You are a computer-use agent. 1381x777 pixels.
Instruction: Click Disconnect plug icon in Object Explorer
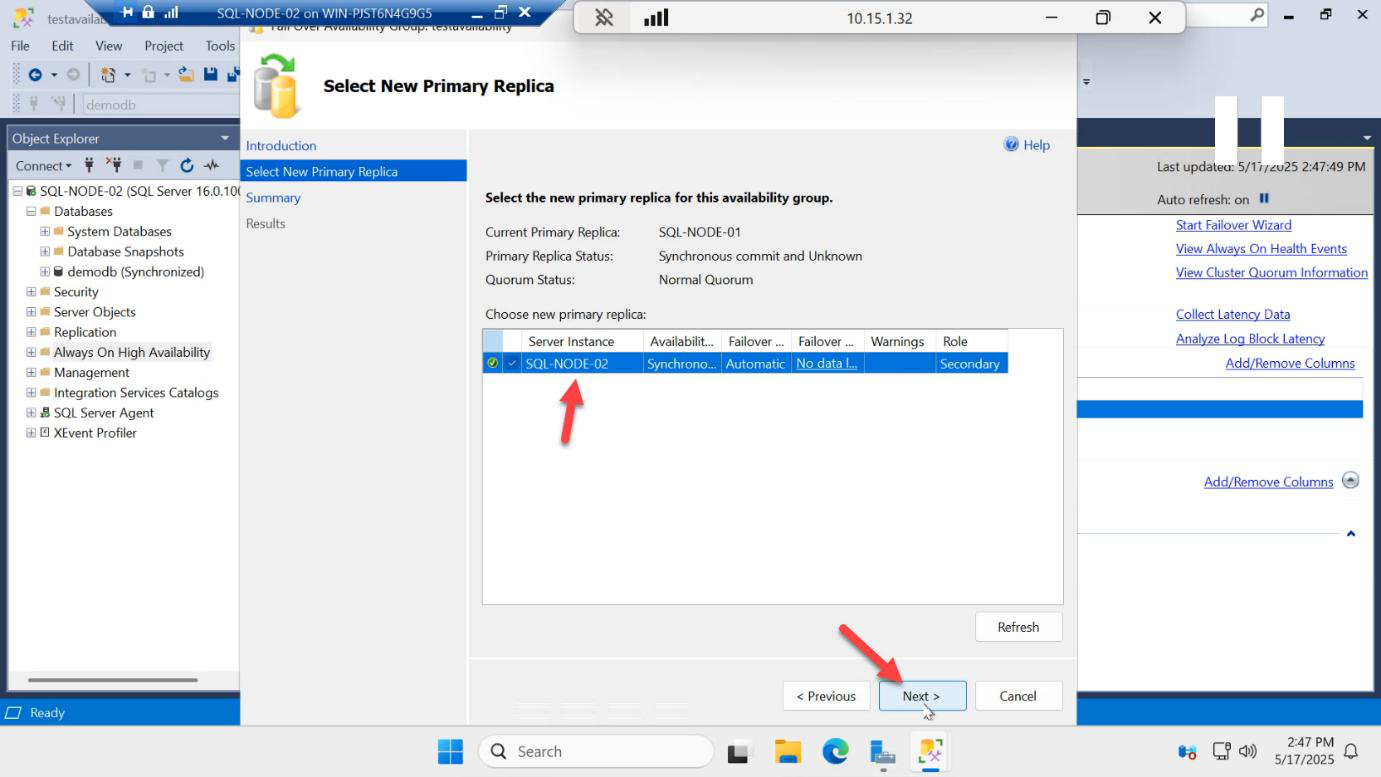tap(113, 165)
